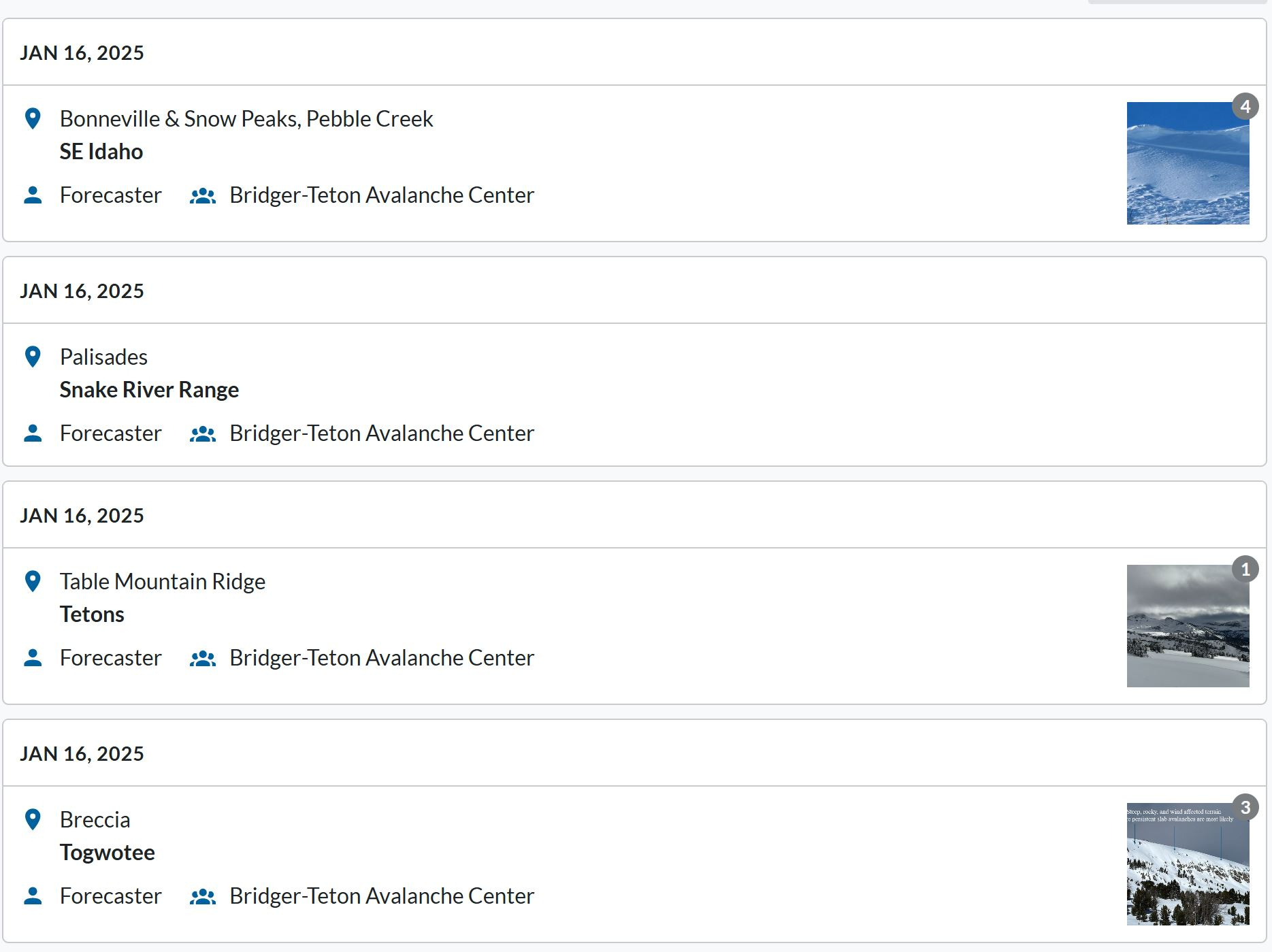1272x952 pixels.
Task: Click the person icon in the Togwotee card
Action: (x=33, y=896)
